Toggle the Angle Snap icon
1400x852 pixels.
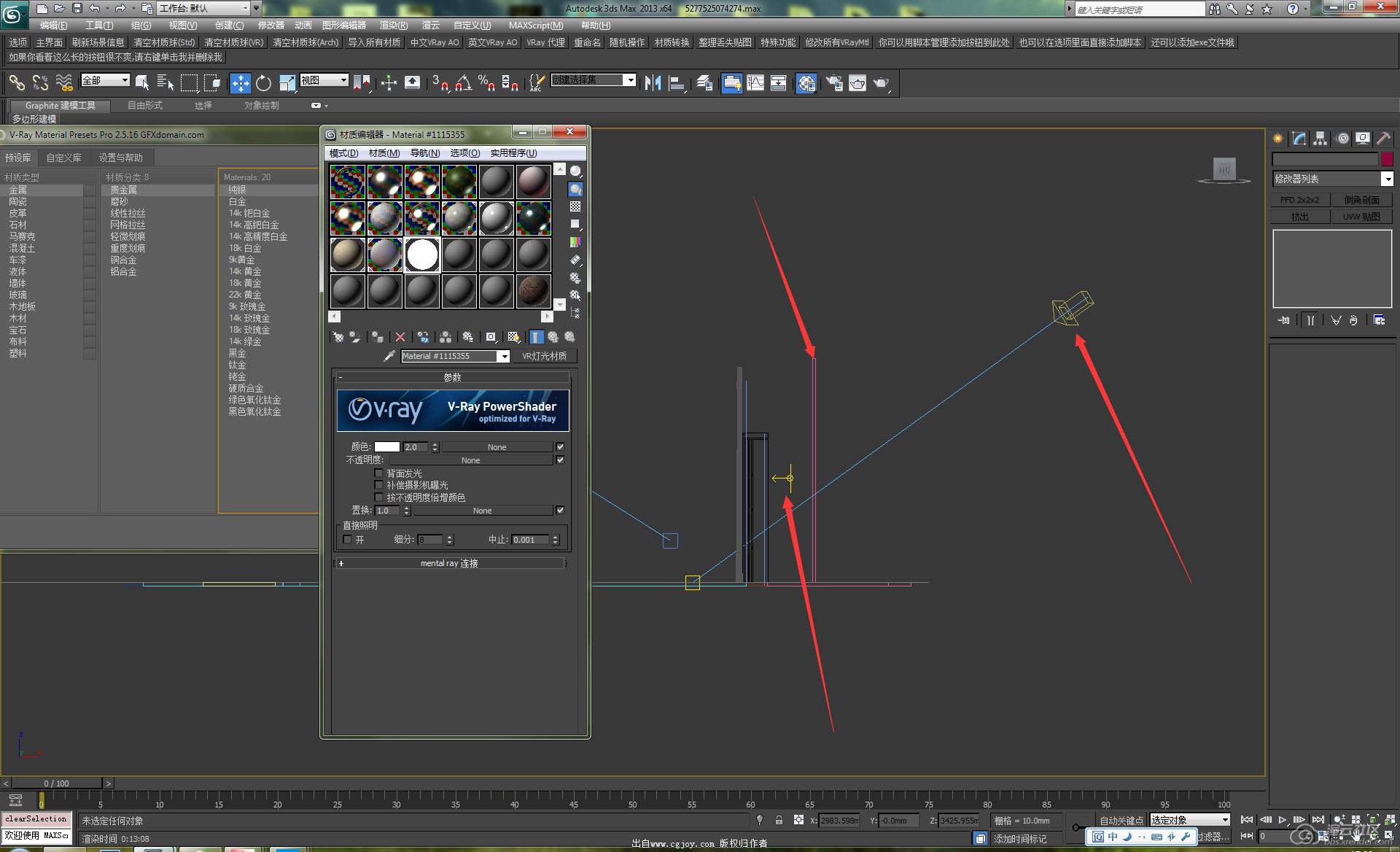tap(463, 83)
